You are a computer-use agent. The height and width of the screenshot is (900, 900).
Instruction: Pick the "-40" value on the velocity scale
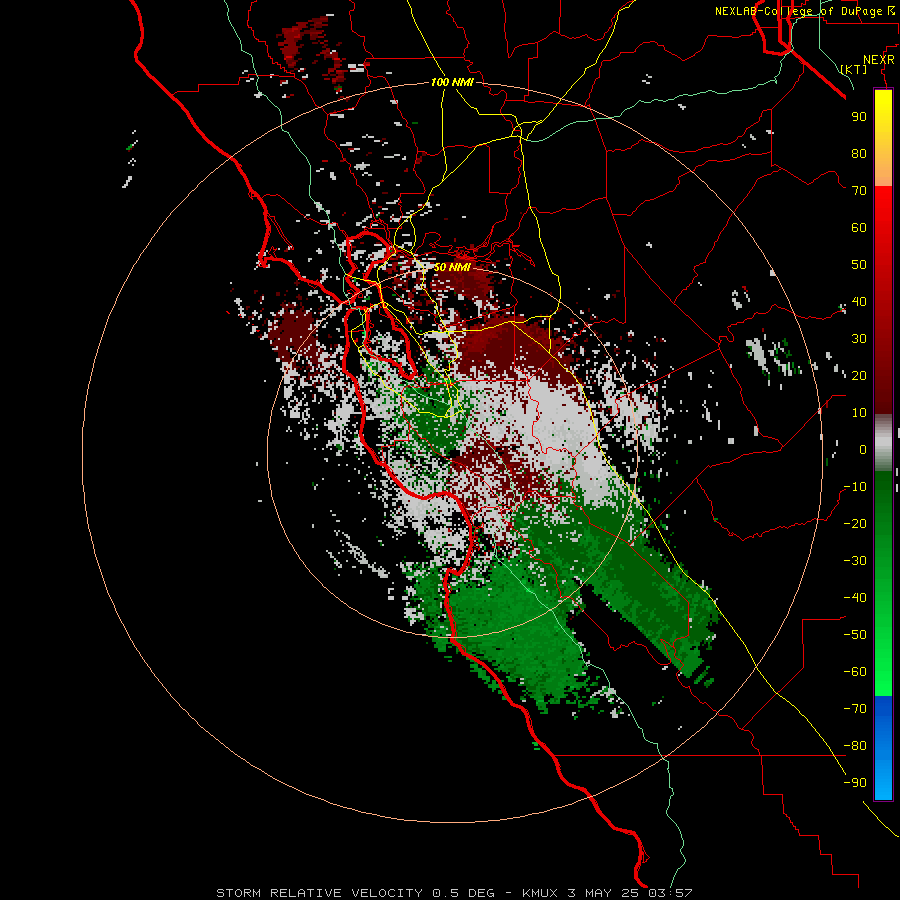pyautogui.click(x=855, y=598)
